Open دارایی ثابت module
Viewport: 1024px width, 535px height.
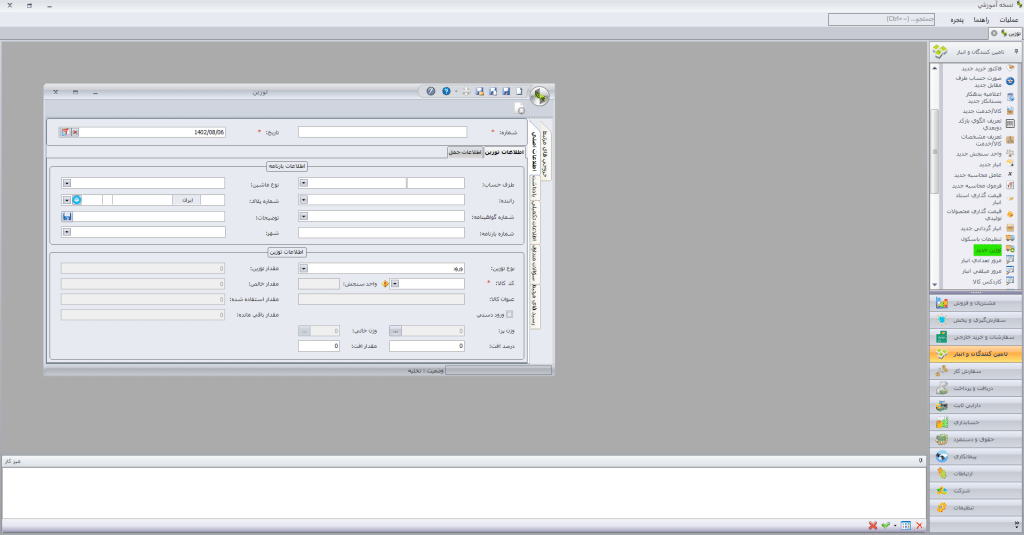[976, 405]
